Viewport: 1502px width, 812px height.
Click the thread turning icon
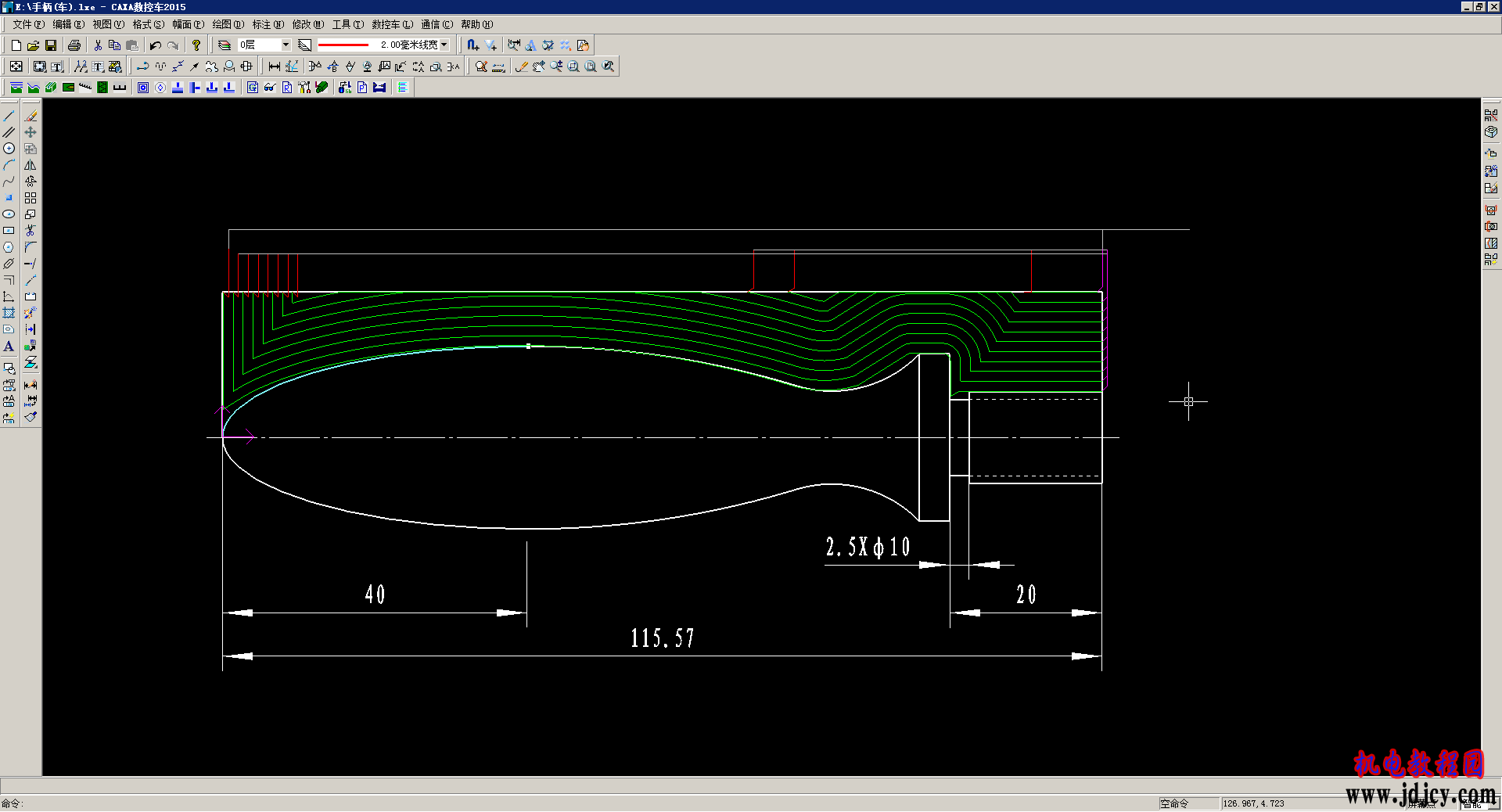pos(85,88)
